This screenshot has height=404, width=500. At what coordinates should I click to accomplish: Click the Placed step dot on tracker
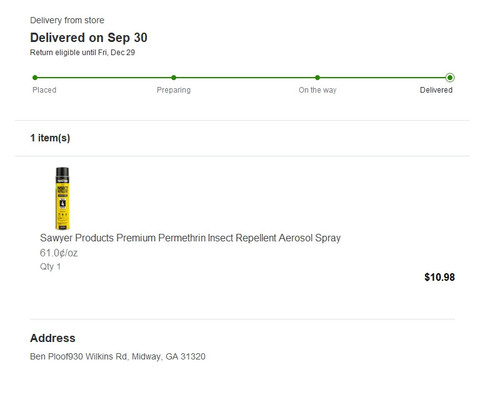click(x=35, y=78)
